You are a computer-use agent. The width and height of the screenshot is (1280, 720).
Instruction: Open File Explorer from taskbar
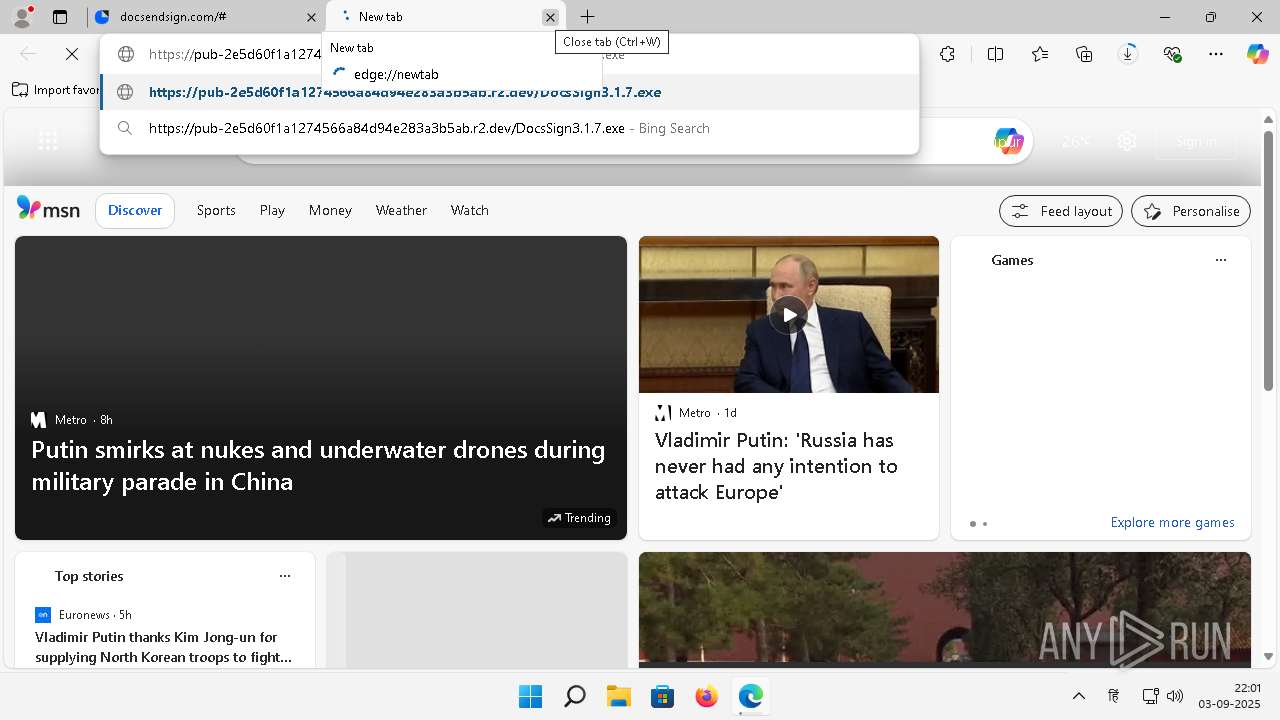pos(618,696)
